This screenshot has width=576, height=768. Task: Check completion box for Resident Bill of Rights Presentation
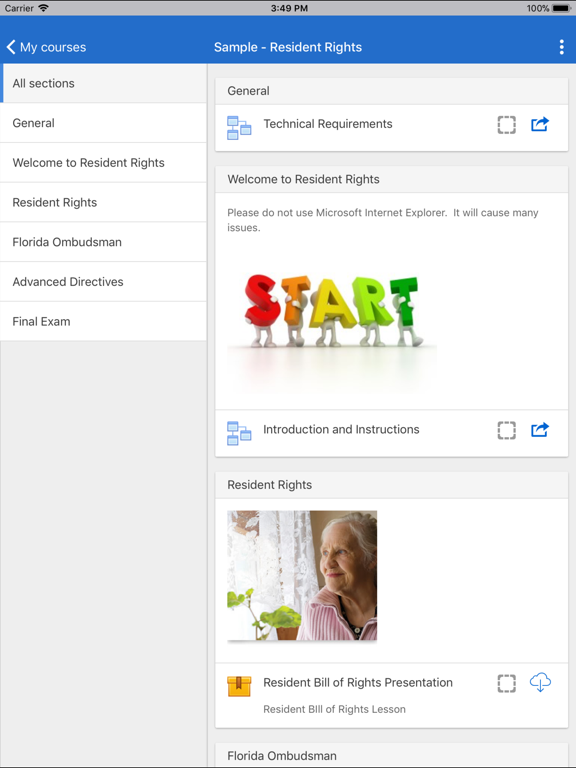coord(506,683)
